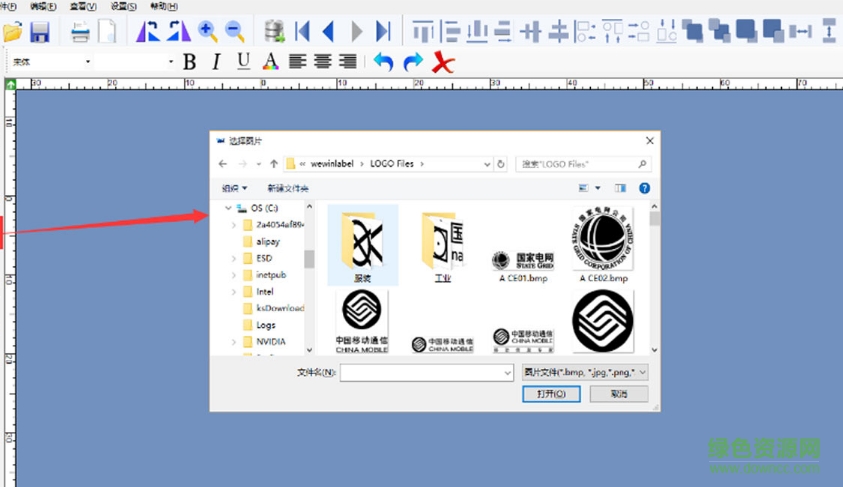Click the 取消 cancel button

(x=619, y=394)
